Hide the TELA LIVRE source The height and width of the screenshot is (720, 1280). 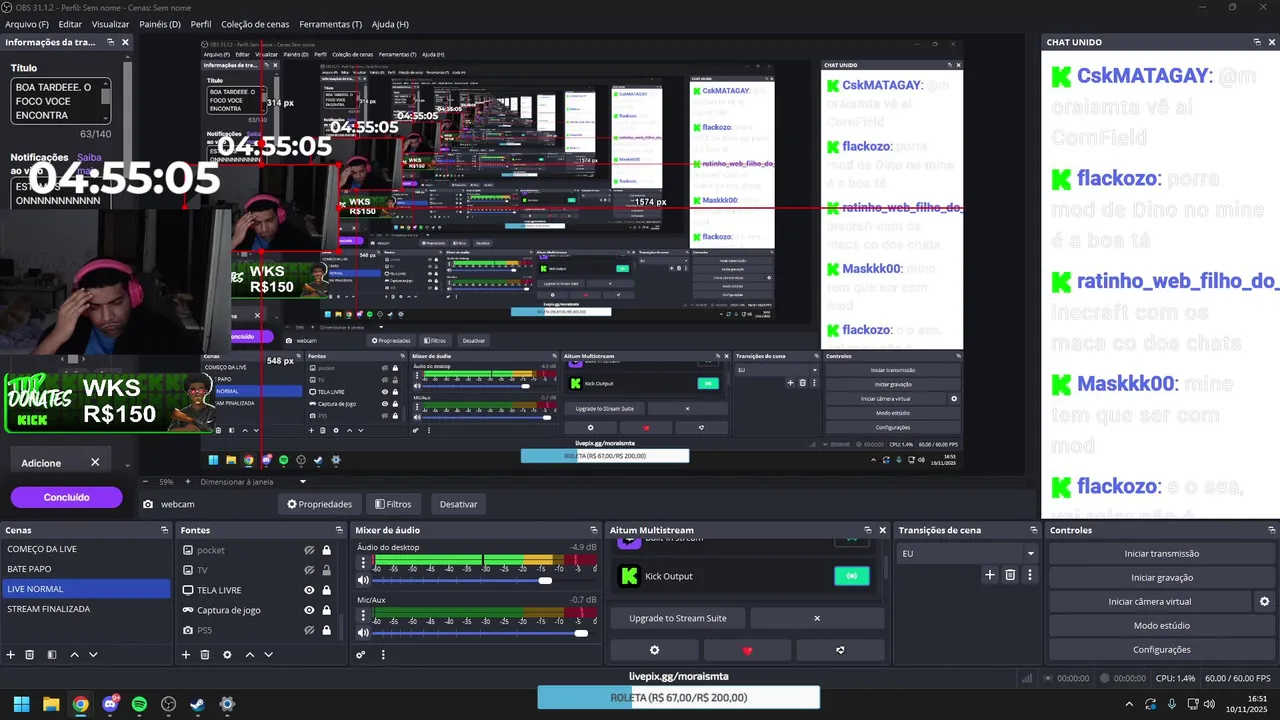(x=310, y=590)
